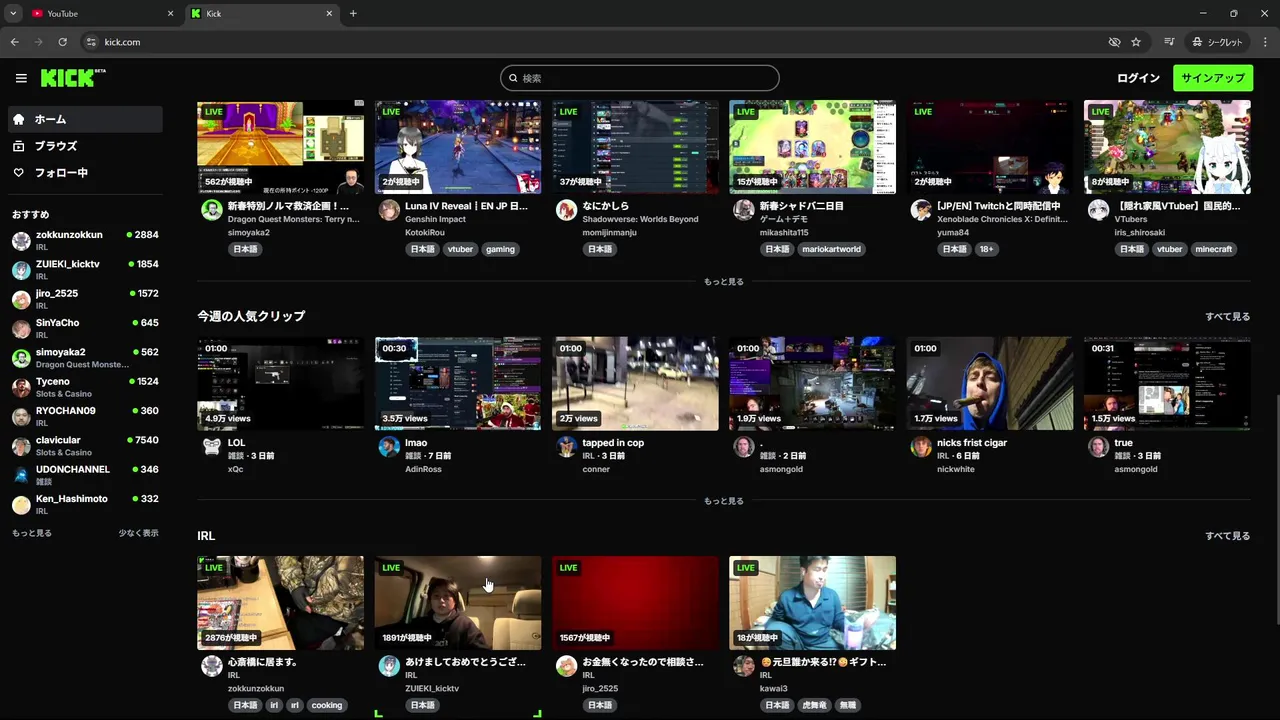This screenshot has height=720, width=1280.
Task: Open jiro_2525 avatar in recommended list
Action: [x=21, y=299]
